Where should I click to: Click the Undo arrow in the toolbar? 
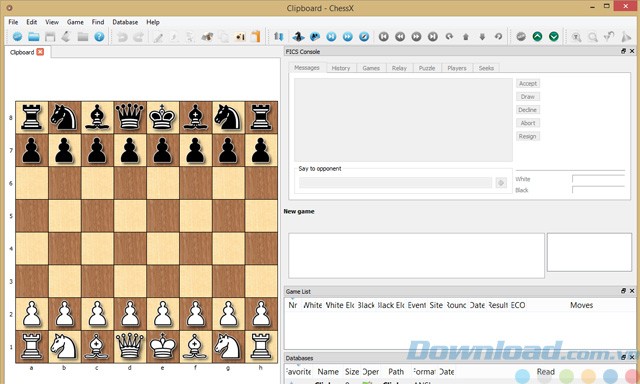(x=122, y=37)
